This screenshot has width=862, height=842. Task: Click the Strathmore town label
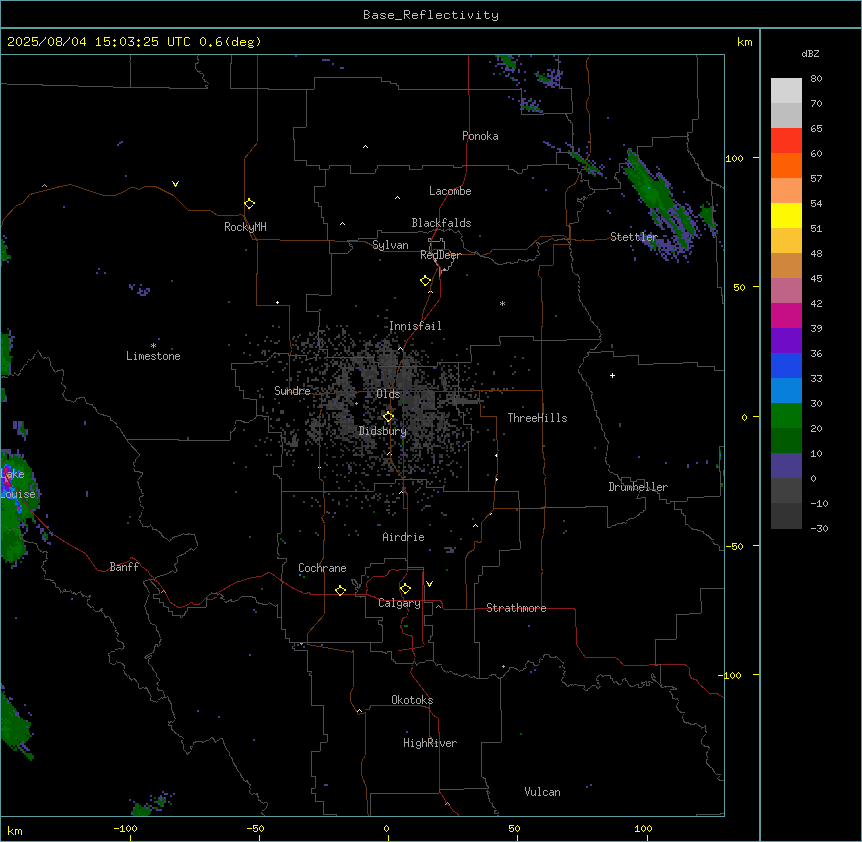516,608
